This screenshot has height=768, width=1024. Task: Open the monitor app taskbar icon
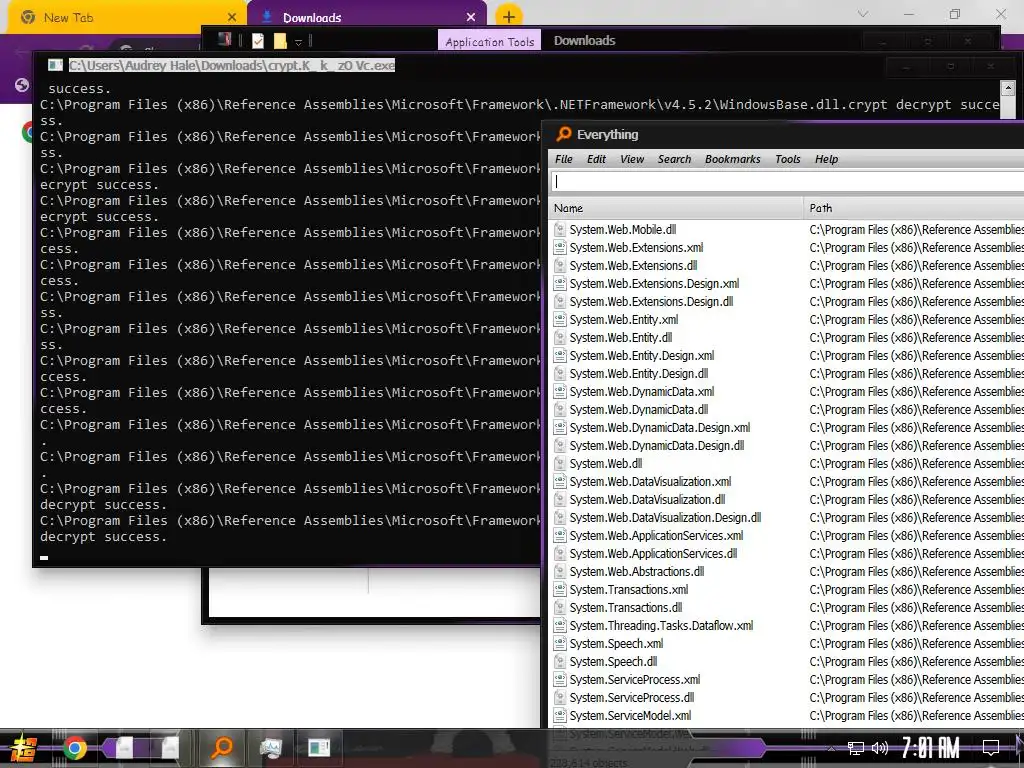point(270,747)
